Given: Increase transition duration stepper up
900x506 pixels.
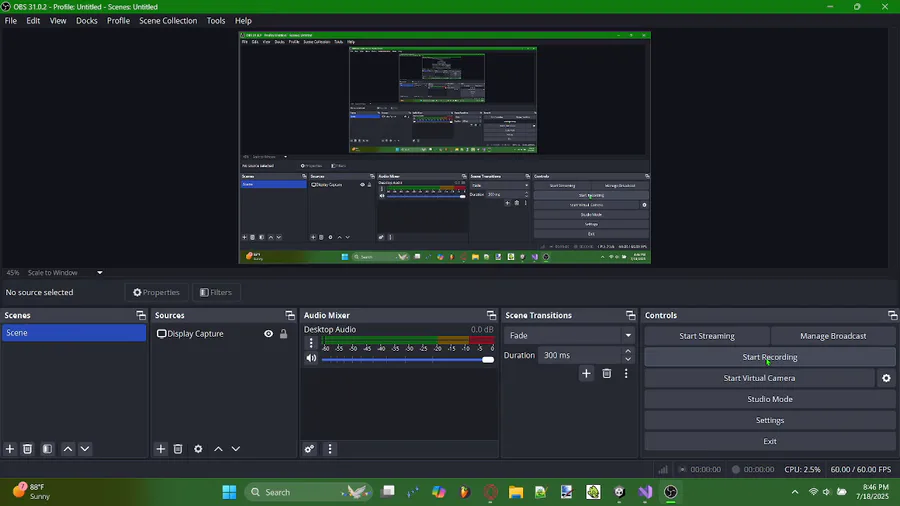Looking at the screenshot, I should pos(628,351).
